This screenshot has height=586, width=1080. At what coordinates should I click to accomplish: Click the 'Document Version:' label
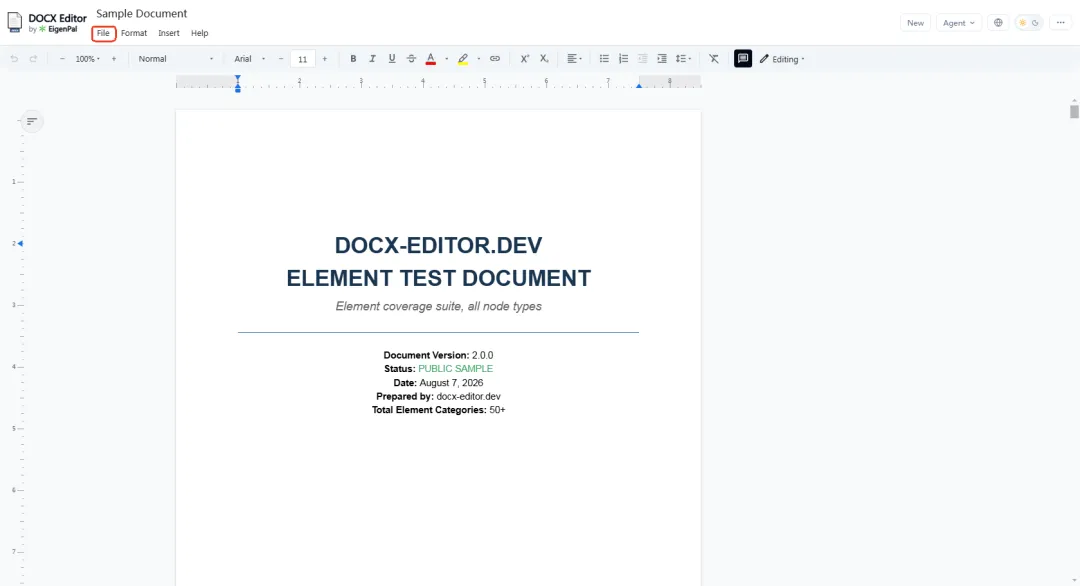pos(426,355)
